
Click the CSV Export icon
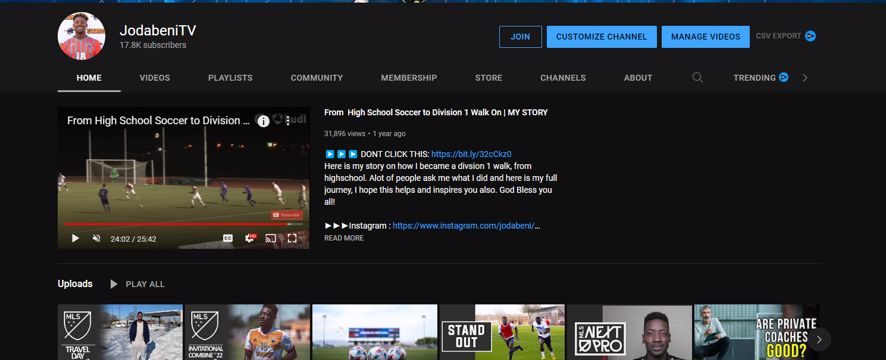click(810, 36)
